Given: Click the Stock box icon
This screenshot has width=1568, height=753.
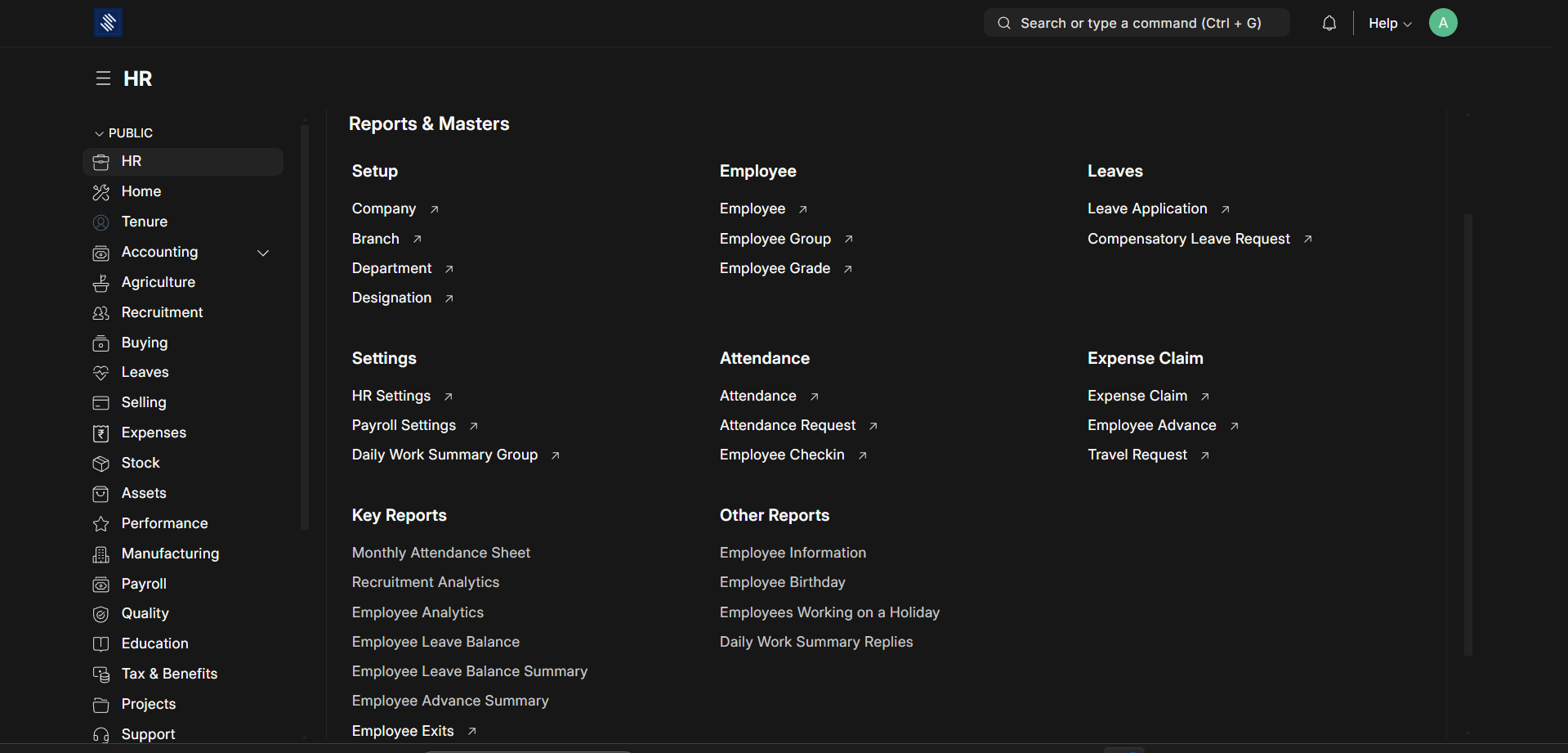Looking at the screenshot, I should 101,464.
